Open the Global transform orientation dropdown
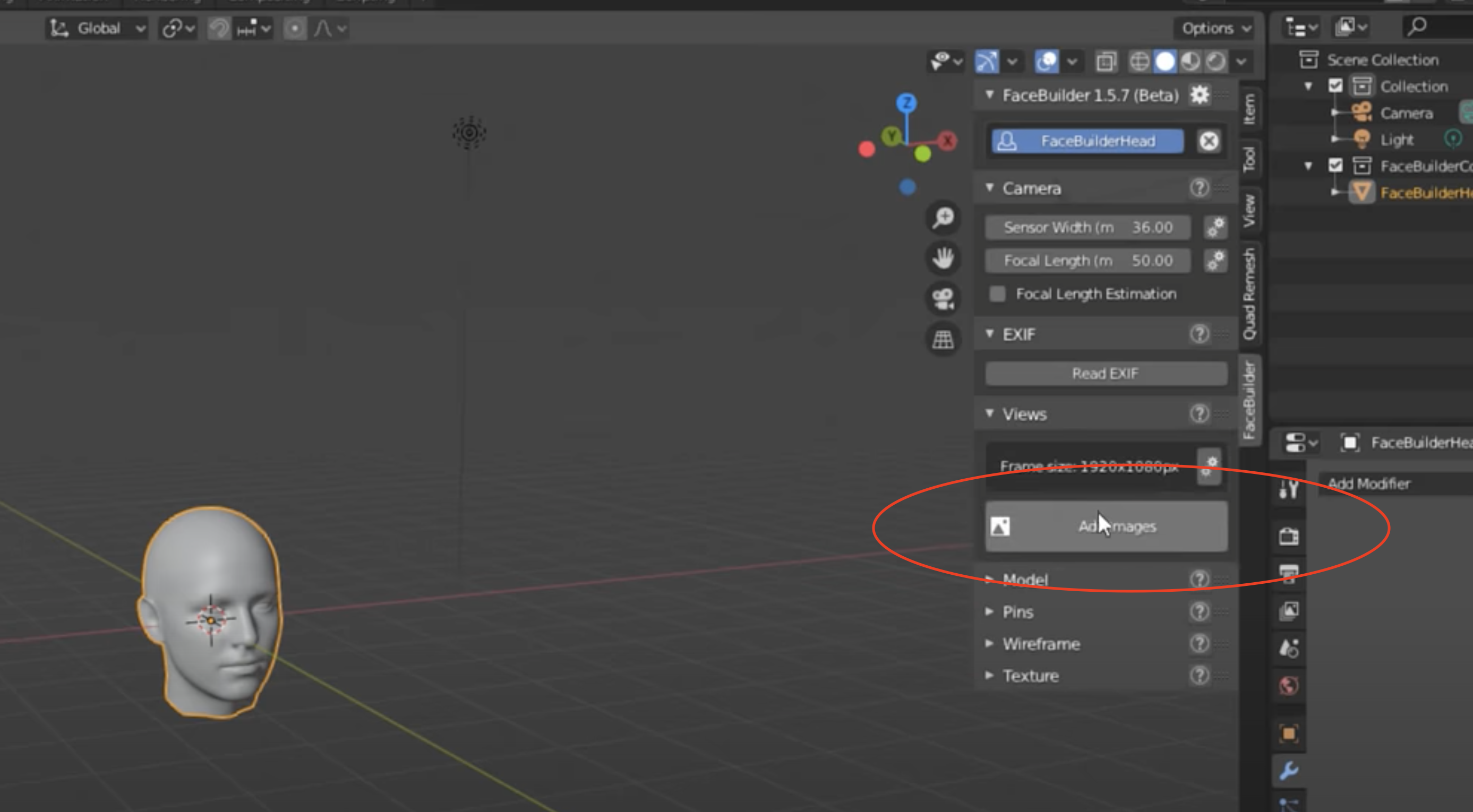Viewport: 1473px width, 812px height. tap(97, 28)
